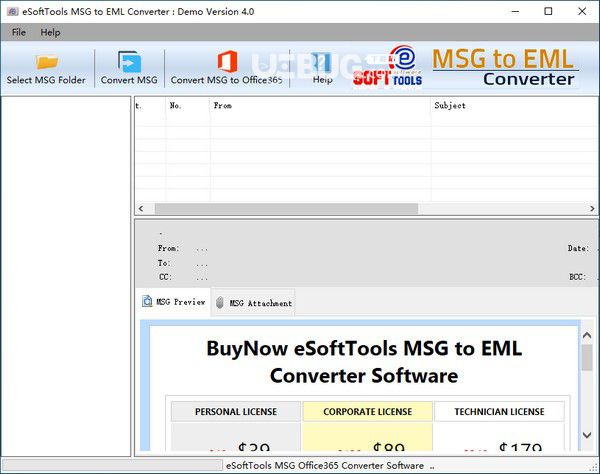Click the CC: label in header pane
The width and height of the screenshot is (600, 474).
165,277
